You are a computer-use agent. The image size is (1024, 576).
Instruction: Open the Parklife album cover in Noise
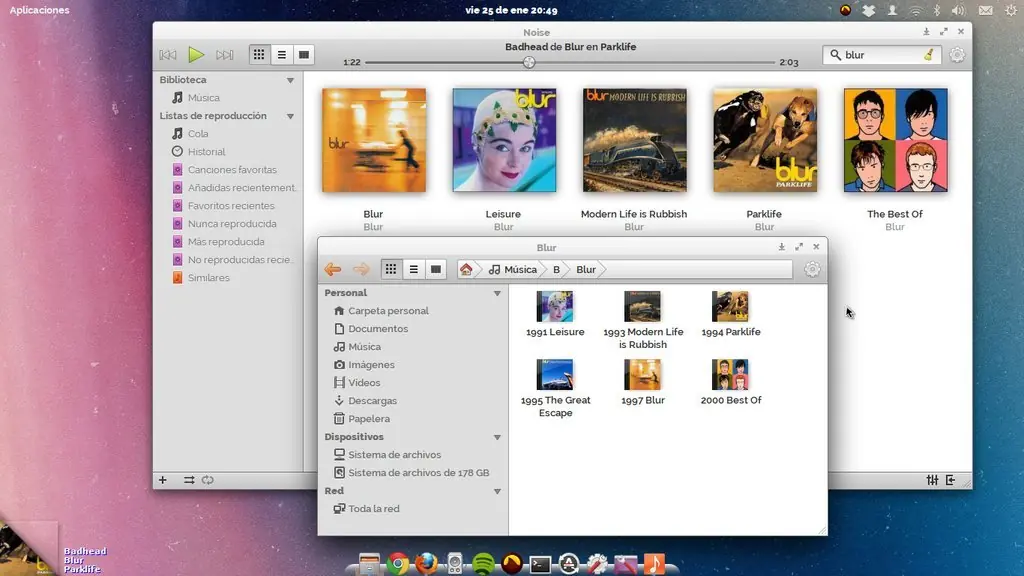[765, 140]
